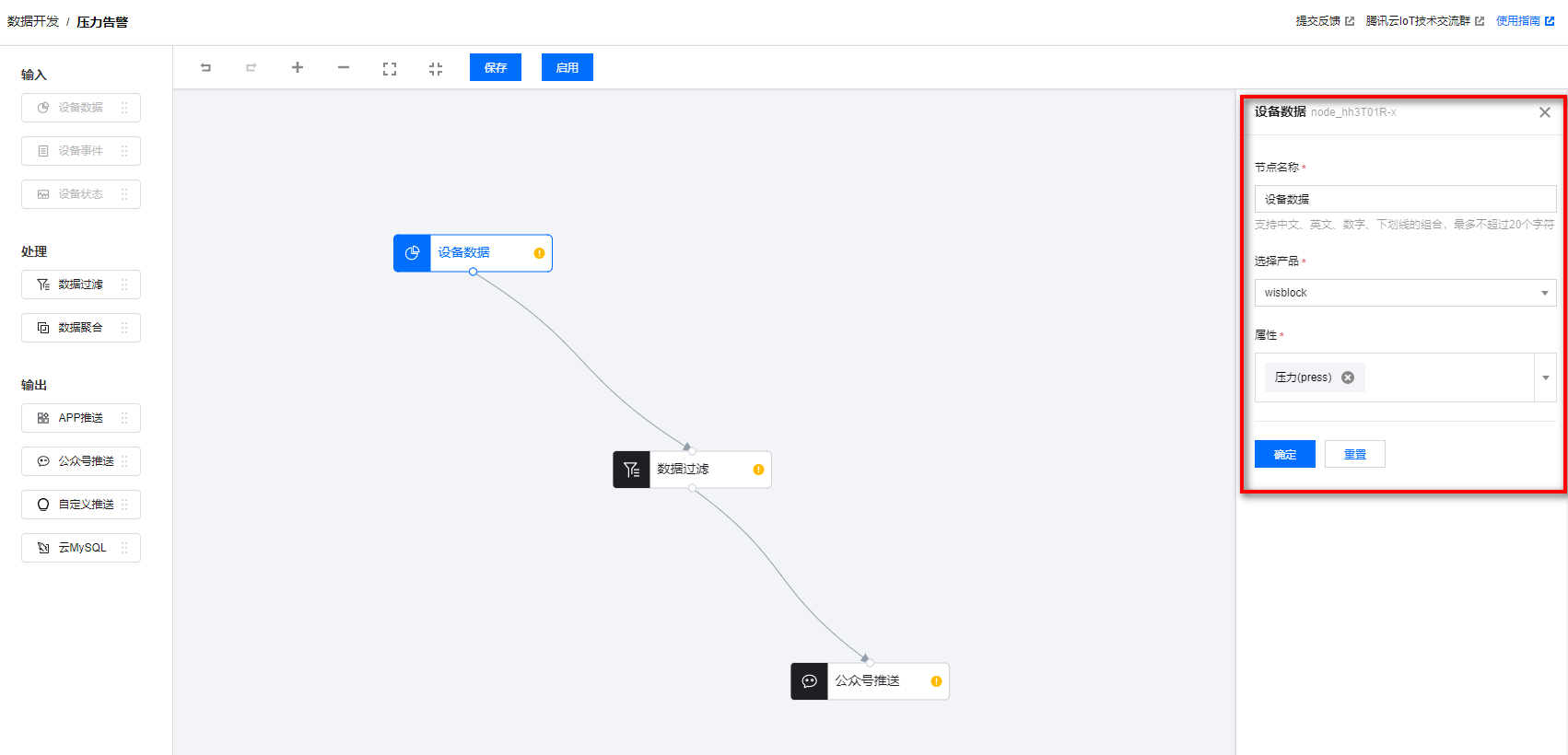
Task: Go to 数据开发 breadcrumb
Action: point(33,21)
